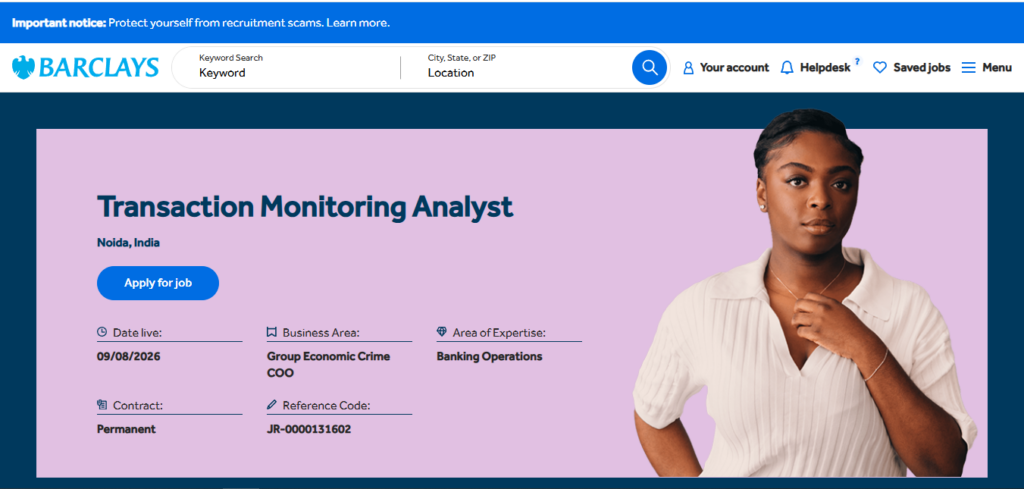Click the document icon beside Contract
The width and height of the screenshot is (1024, 489).
point(102,405)
